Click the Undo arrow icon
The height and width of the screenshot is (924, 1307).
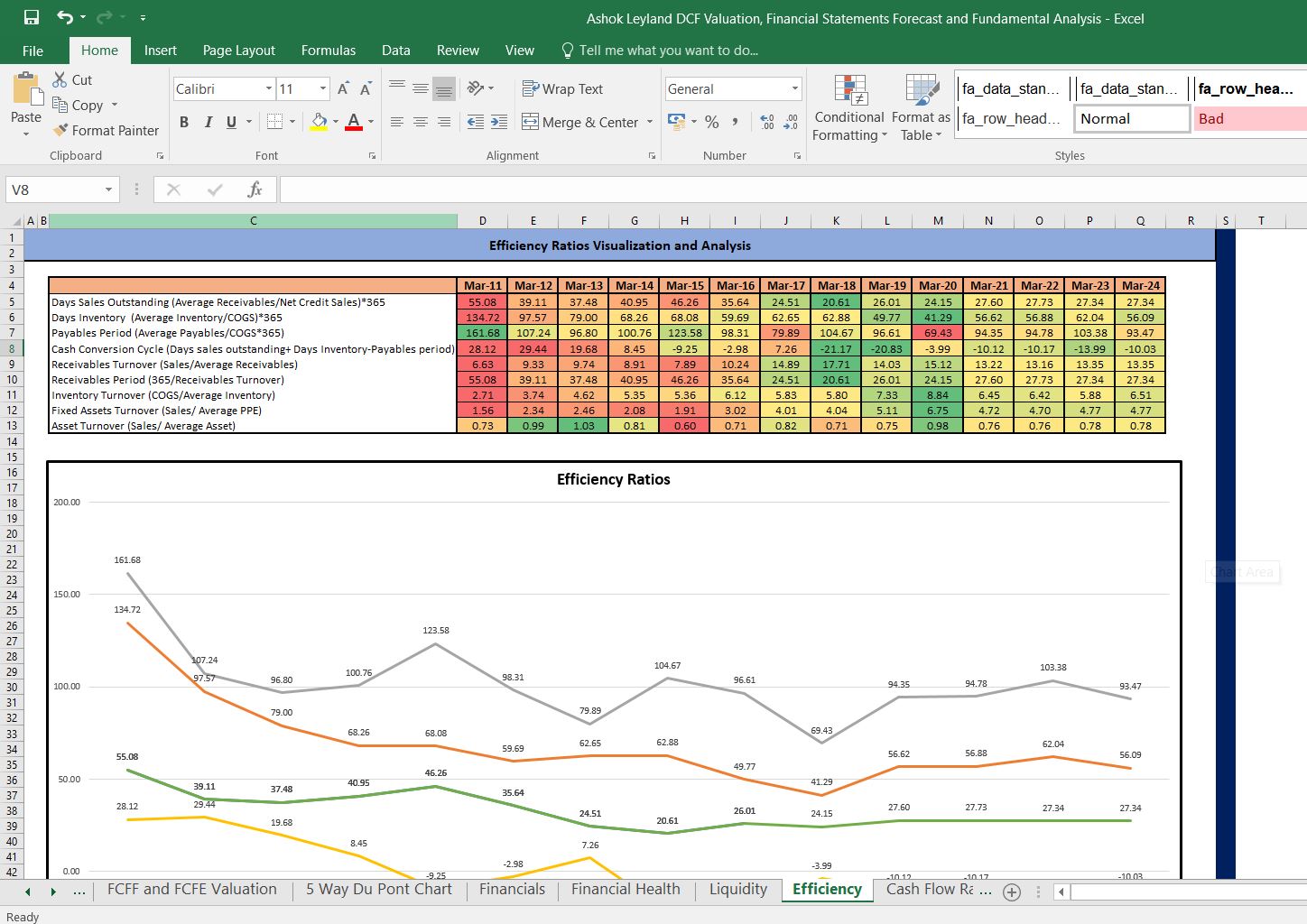pos(65,17)
